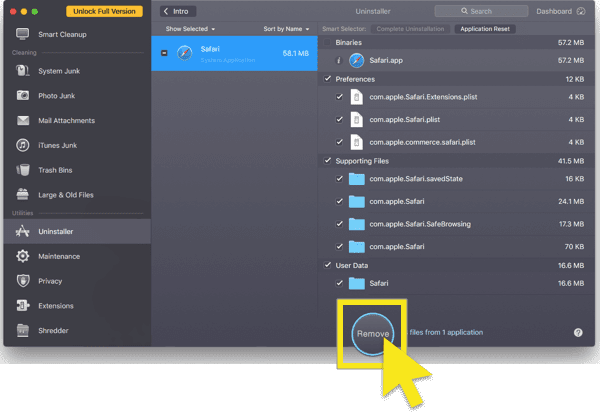Open the Maintenance utility
The image size is (600, 414).
(58, 256)
